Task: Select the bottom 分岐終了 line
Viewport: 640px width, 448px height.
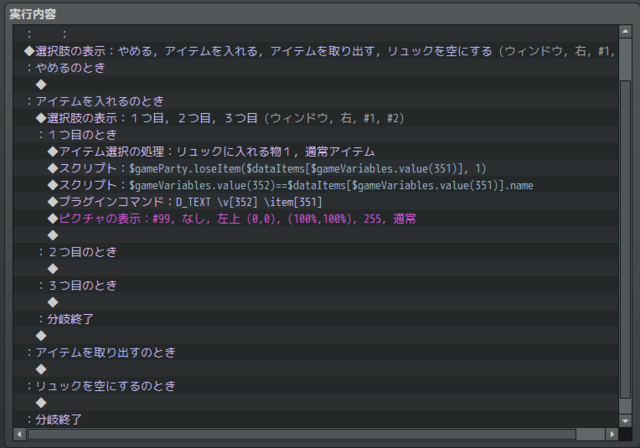Action: pyautogui.click(x=316, y=419)
